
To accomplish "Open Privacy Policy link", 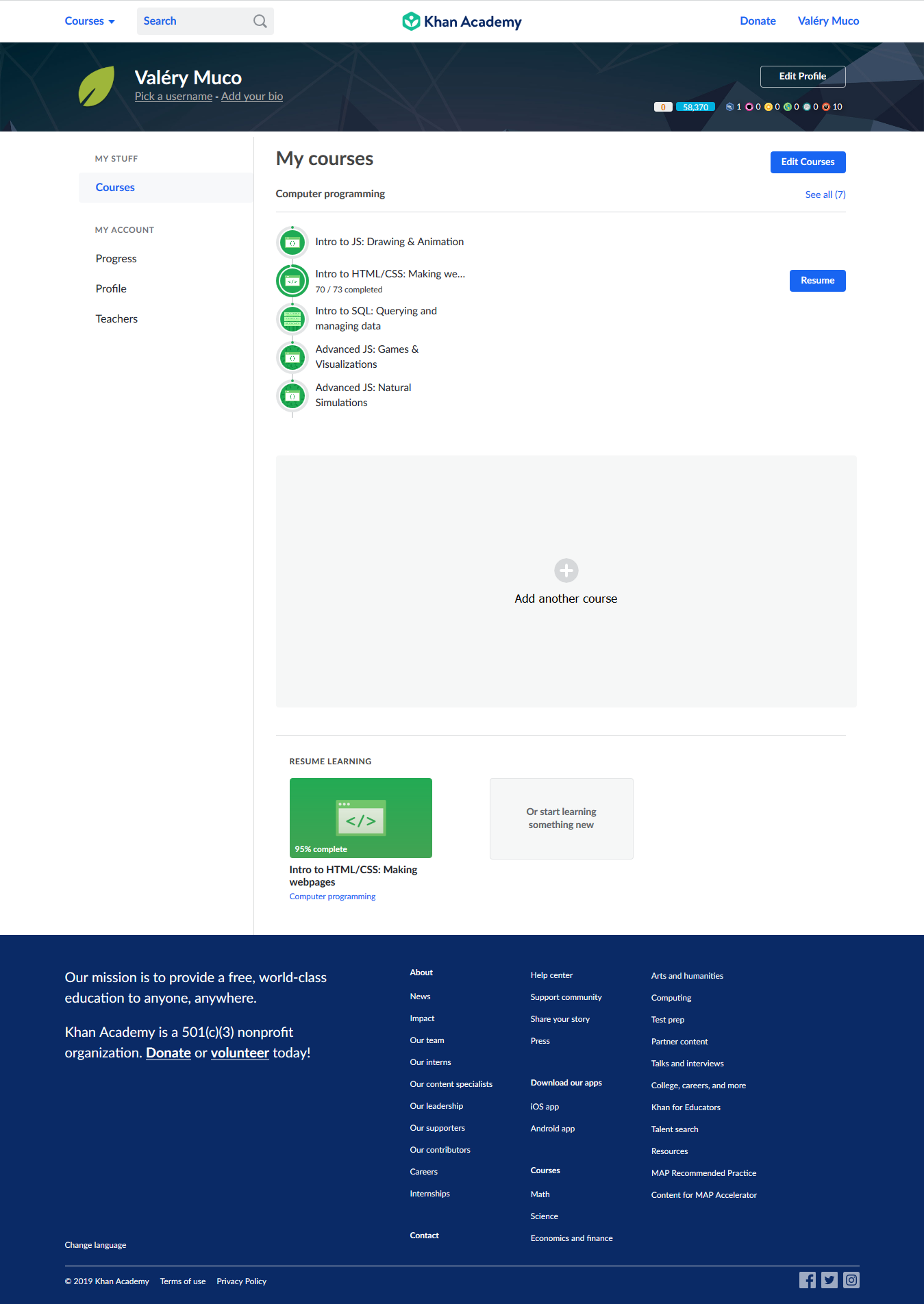I will point(242,1281).
